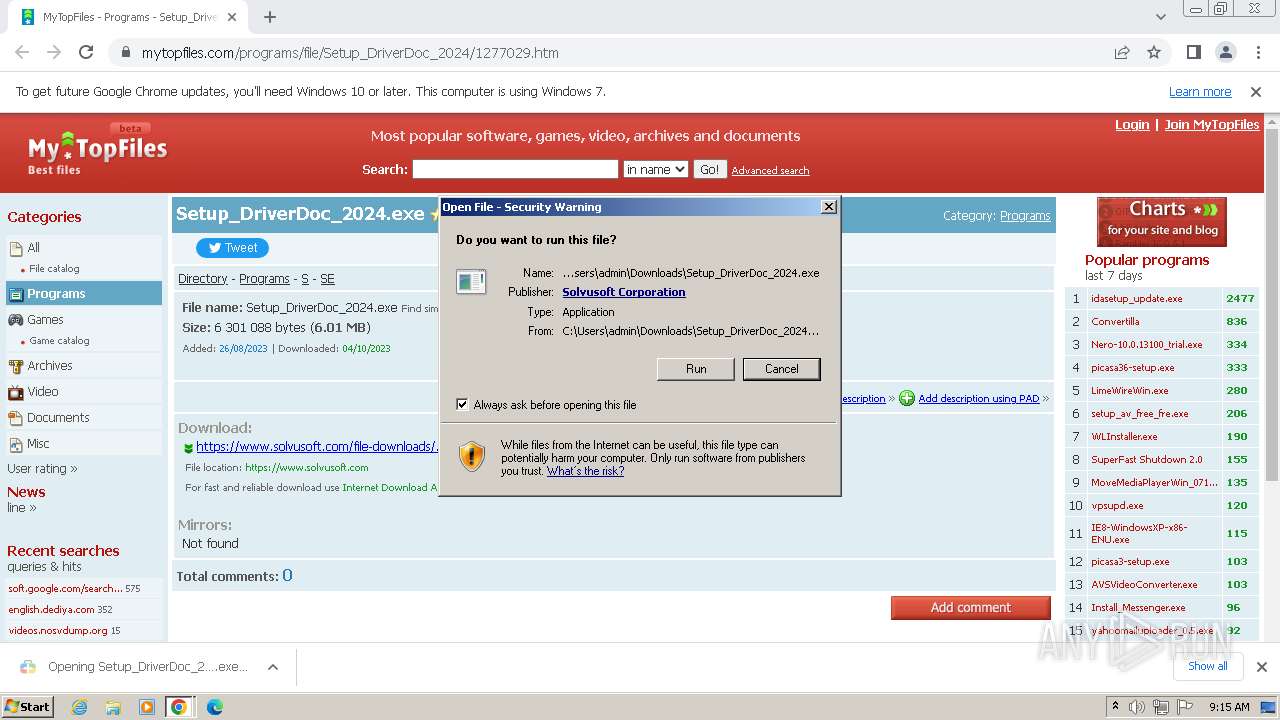Click the green plus add-description icon

pos(906,398)
